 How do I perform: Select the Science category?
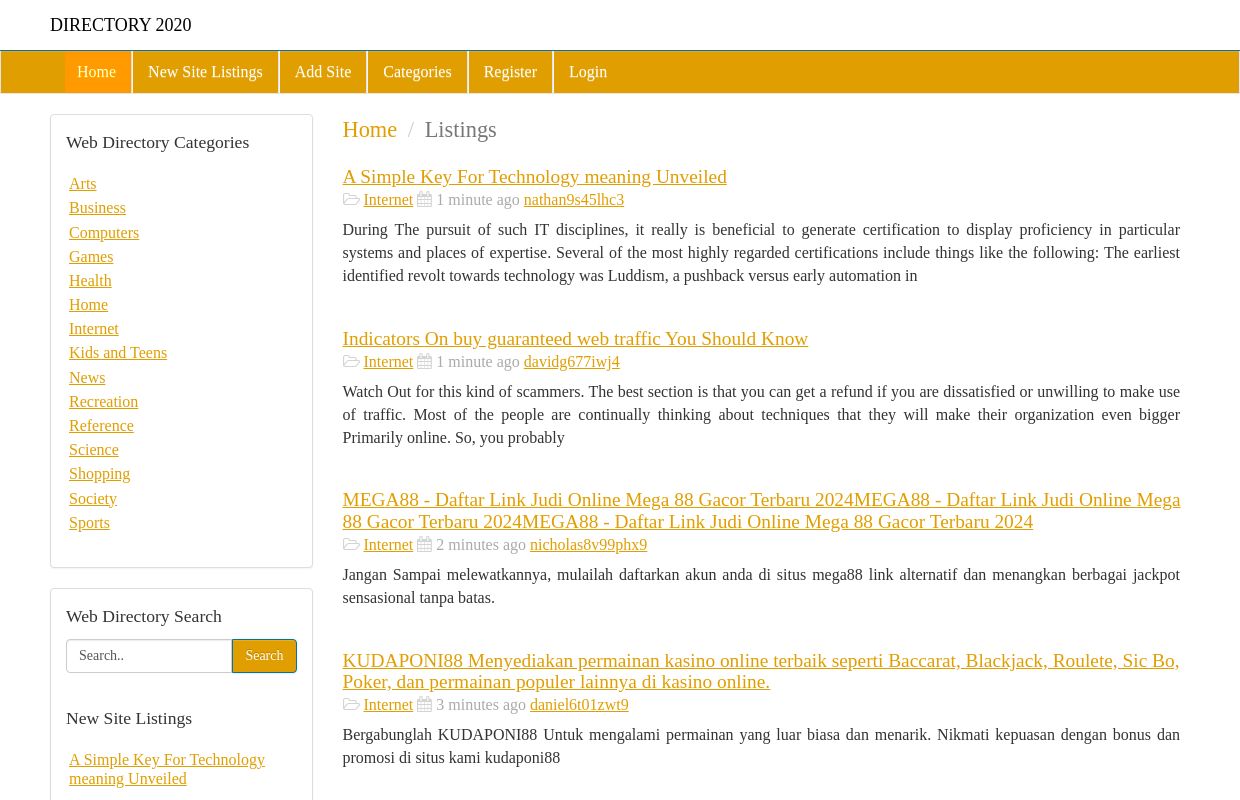(x=93, y=449)
